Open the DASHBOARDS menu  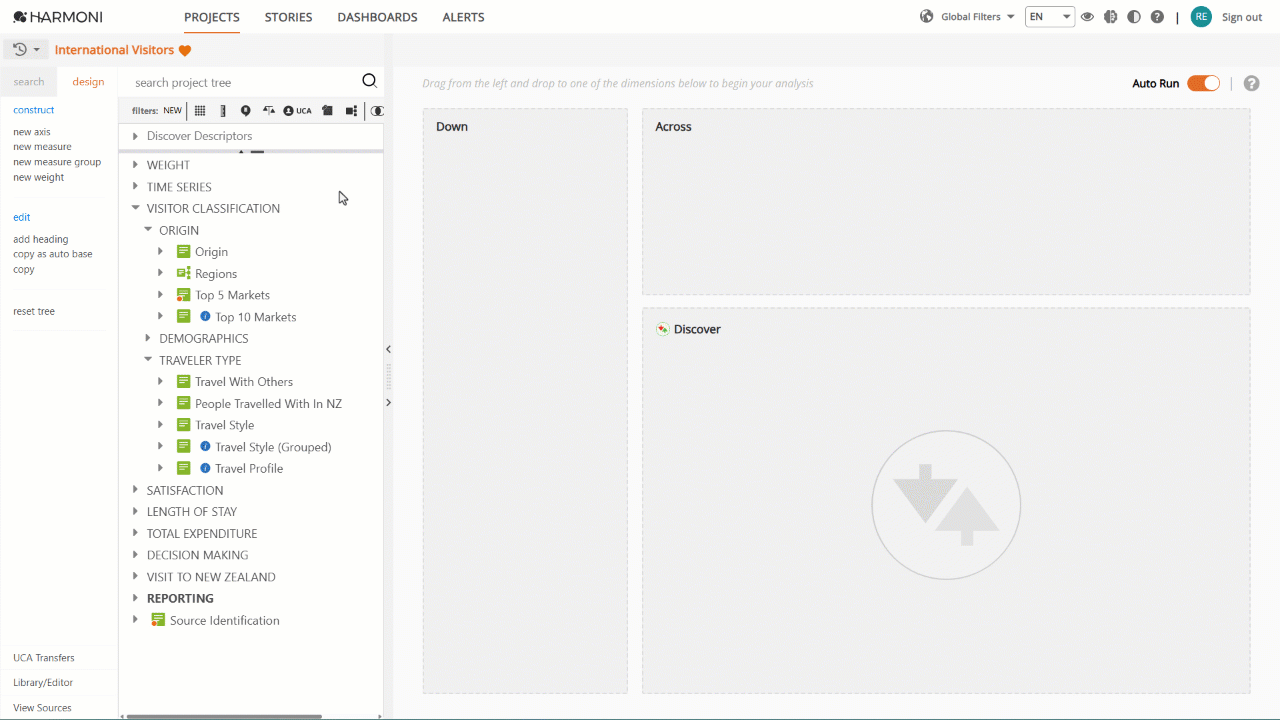(378, 17)
